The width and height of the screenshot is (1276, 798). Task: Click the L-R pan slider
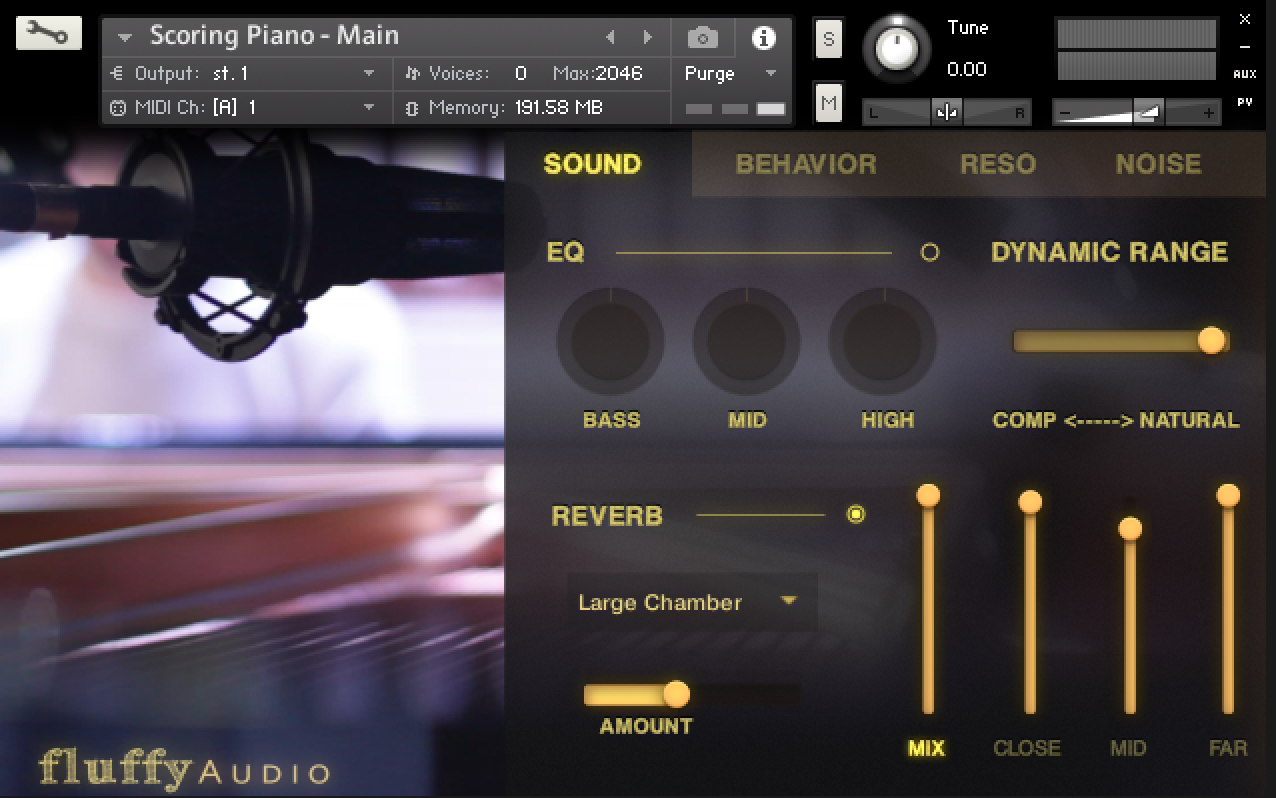[946, 112]
